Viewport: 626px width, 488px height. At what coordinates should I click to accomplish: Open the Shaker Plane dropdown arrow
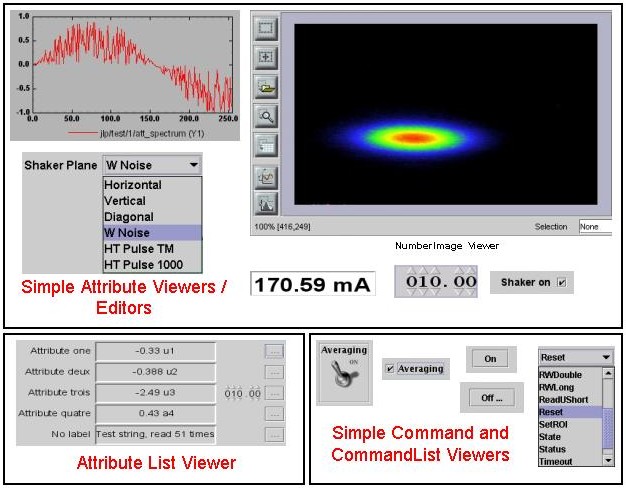click(x=194, y=165)
